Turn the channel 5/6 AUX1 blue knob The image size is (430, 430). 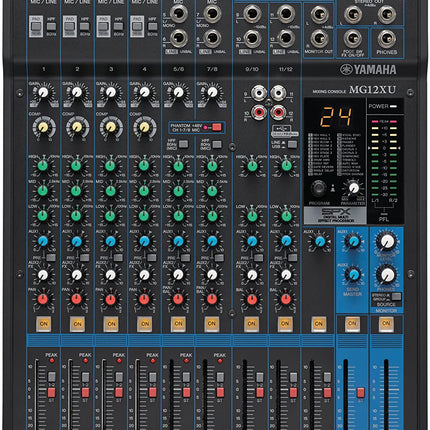(x=178, y=241)
